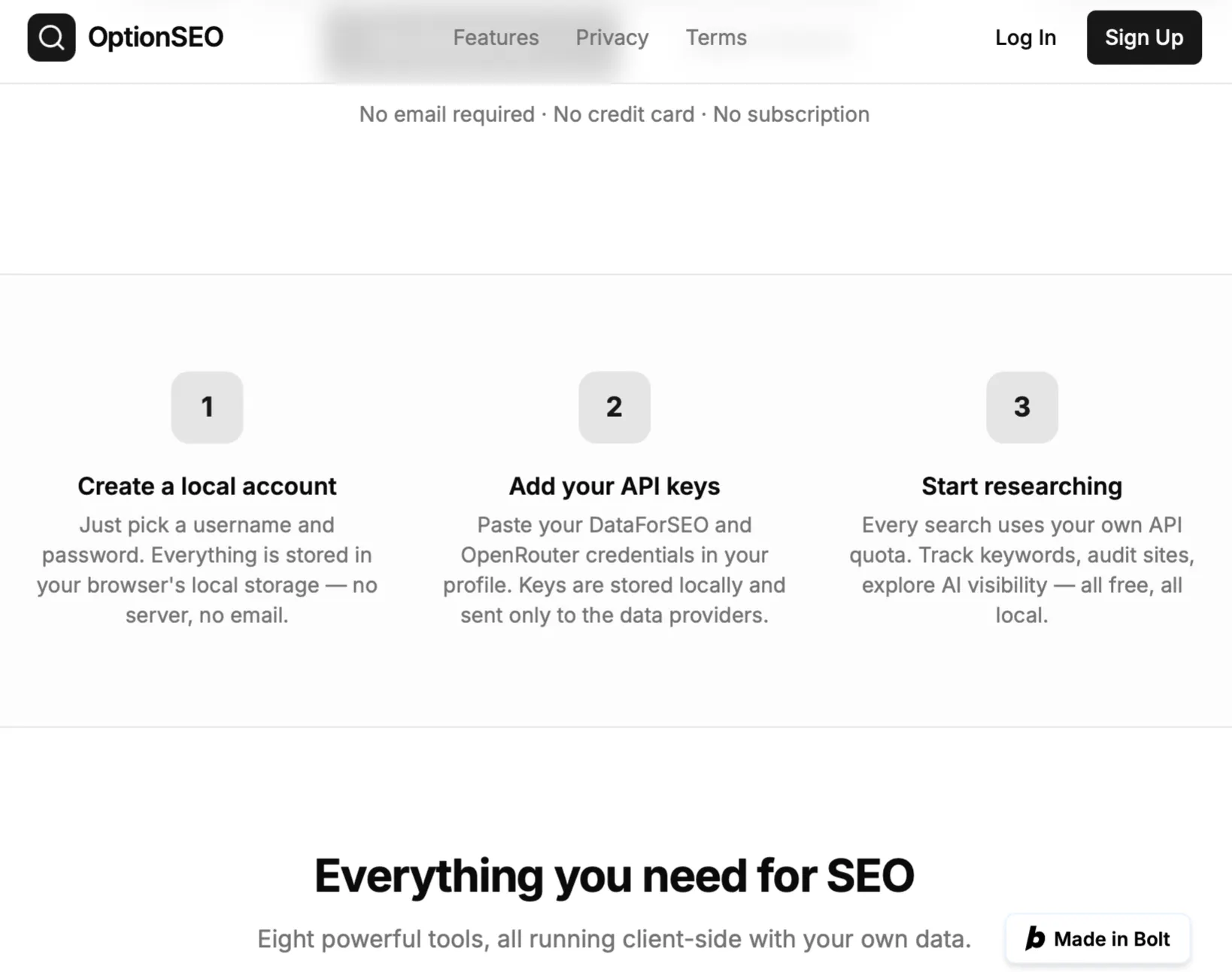Click the 'Everything you need for SEO' heading
Image resolution: width=1232 pixels, height=972 pixels.
click(614, 876)
